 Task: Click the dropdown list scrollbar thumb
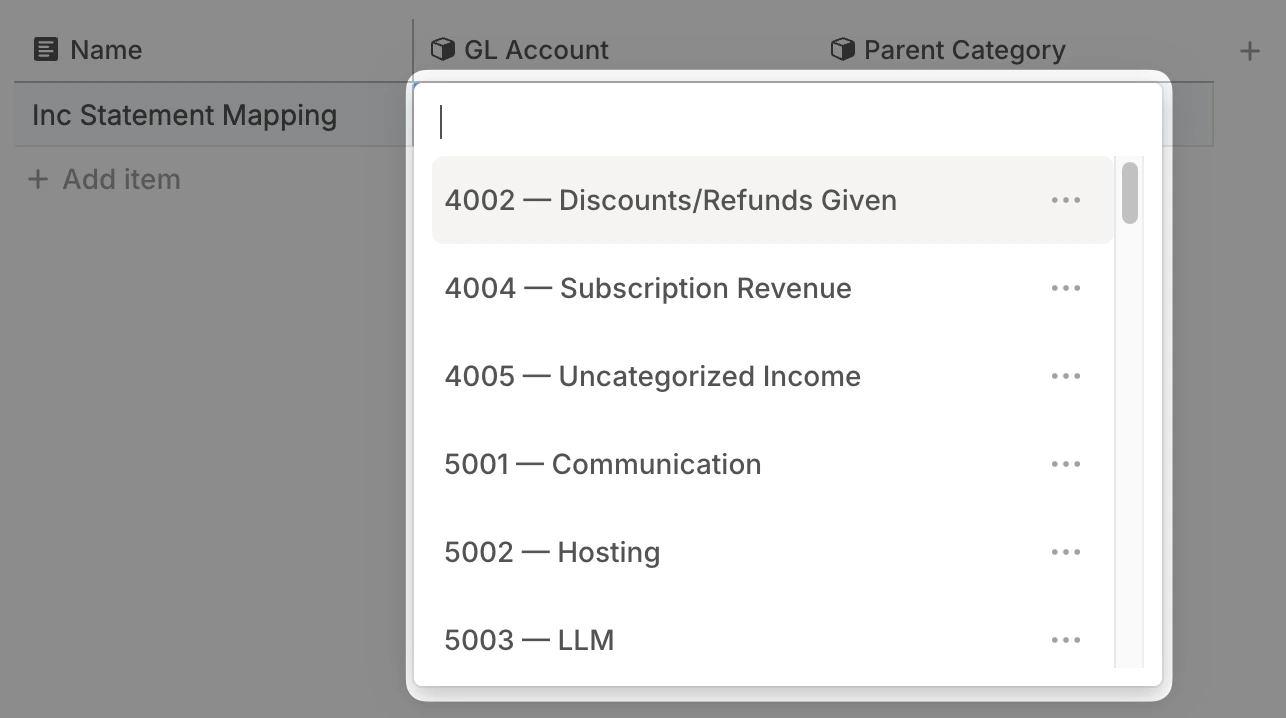point(1130,192)
